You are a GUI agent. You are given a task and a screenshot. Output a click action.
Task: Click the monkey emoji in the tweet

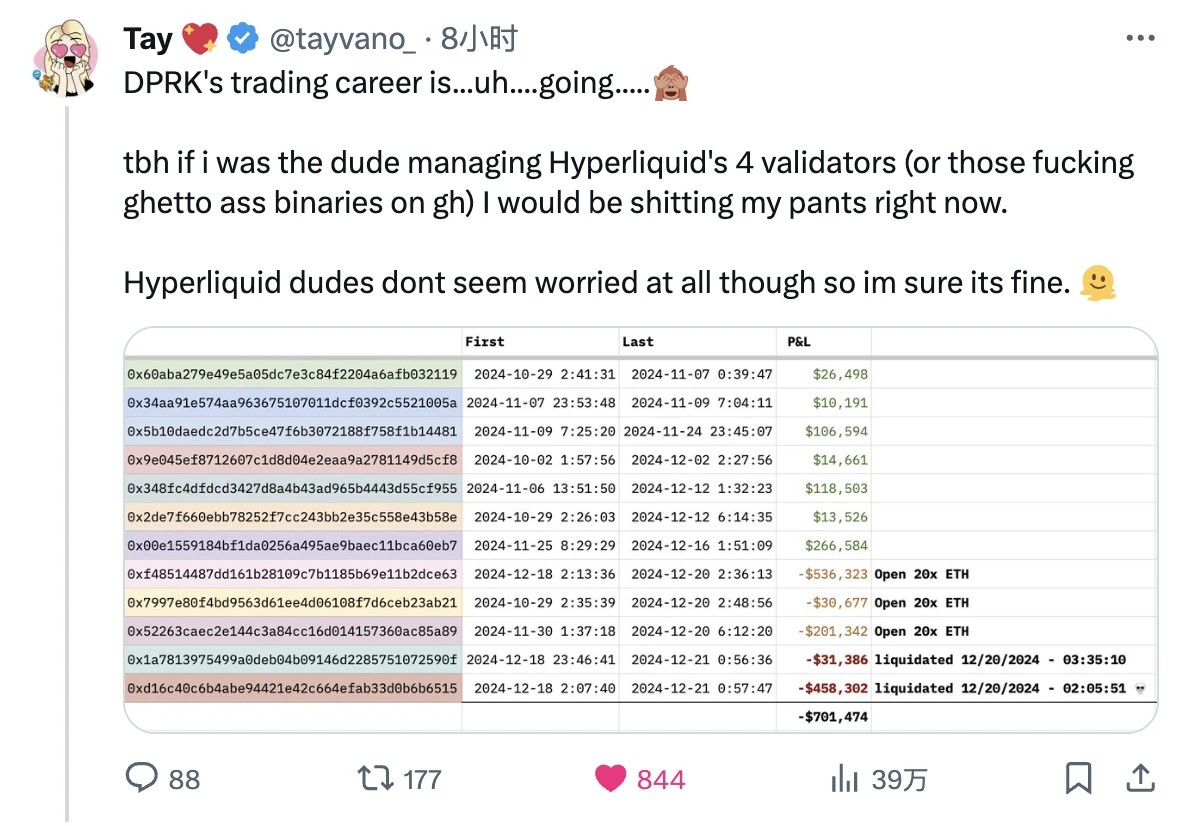669,84
